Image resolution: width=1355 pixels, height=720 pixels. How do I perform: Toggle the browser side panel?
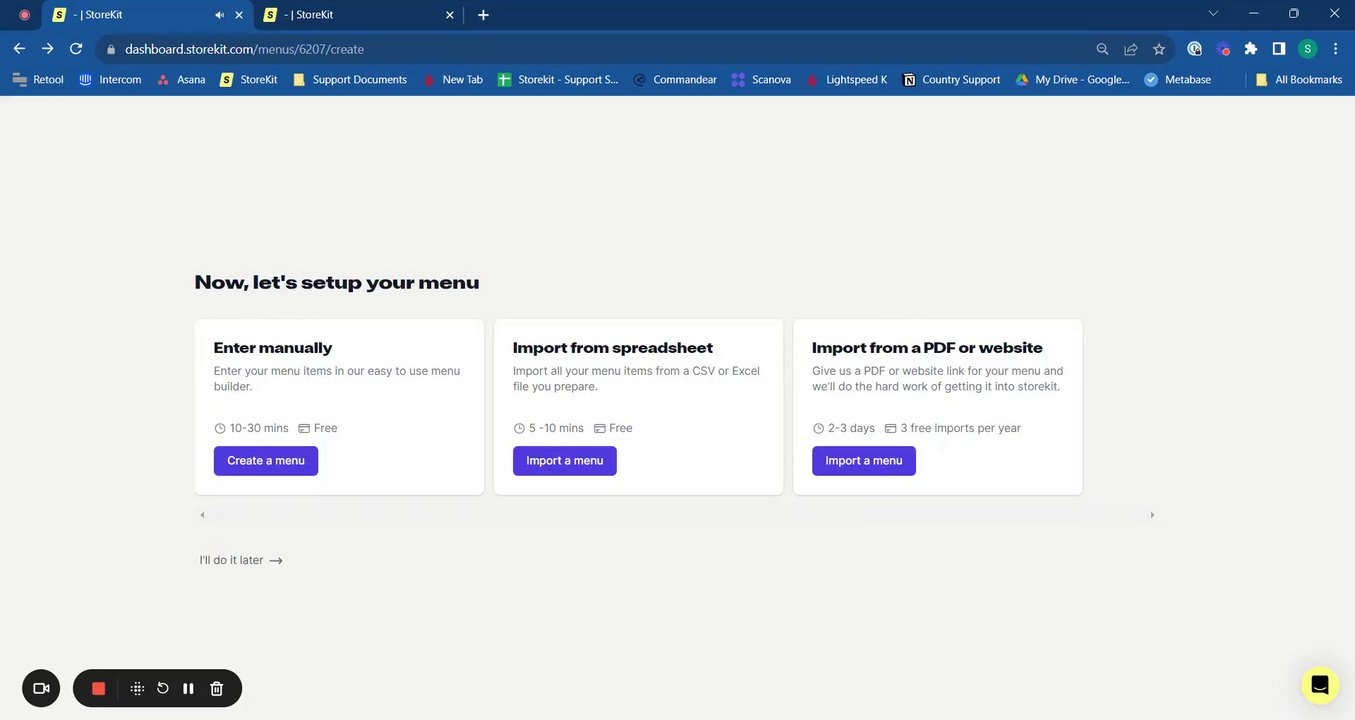[1278, 48]
